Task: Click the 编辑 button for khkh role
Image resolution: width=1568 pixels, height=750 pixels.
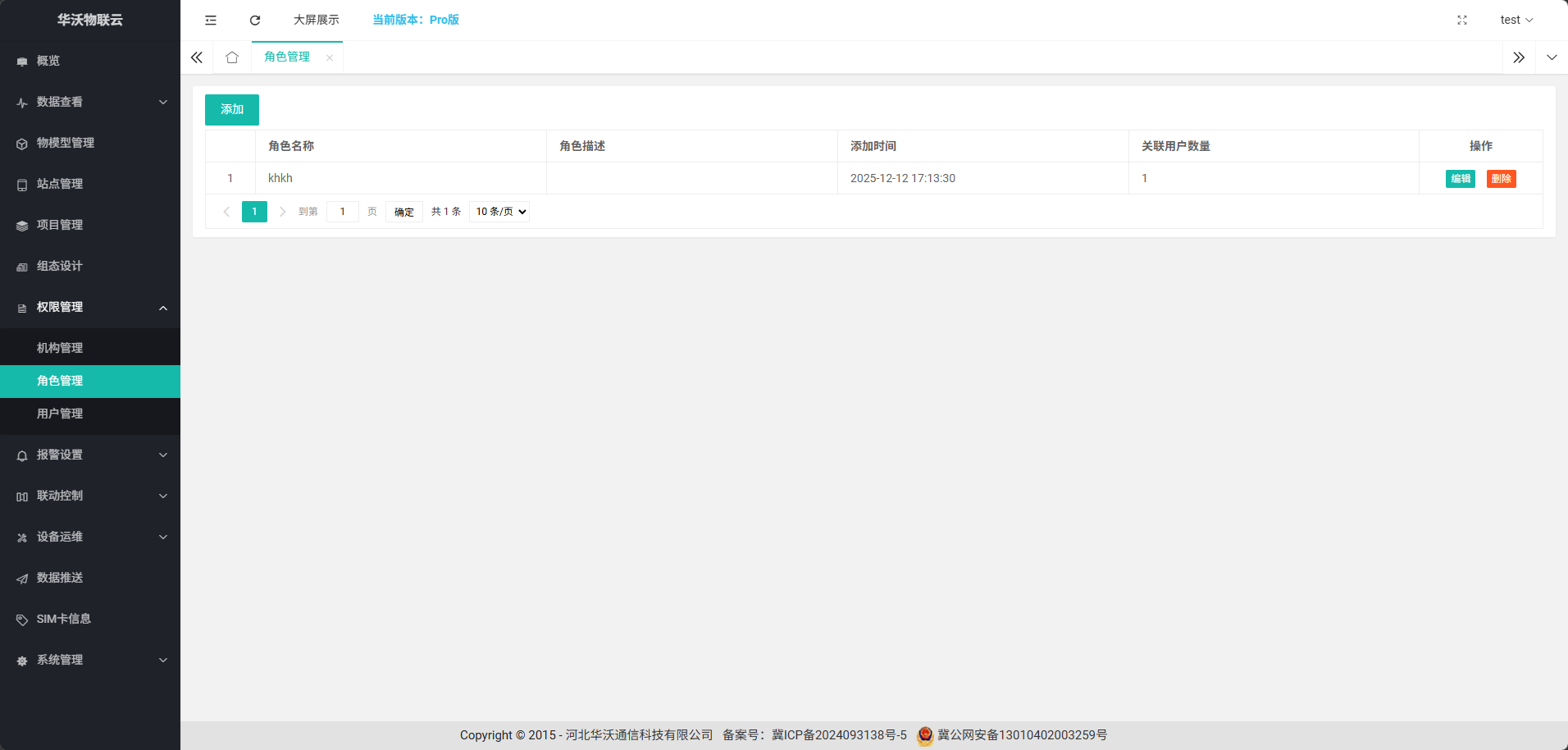Action: point(1460,179)
